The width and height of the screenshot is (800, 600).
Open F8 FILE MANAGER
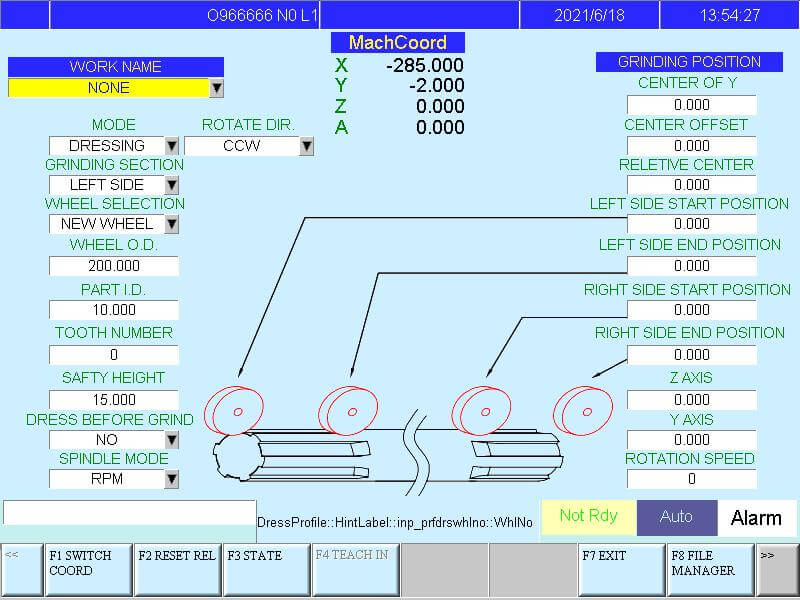(x=711, y=569)
